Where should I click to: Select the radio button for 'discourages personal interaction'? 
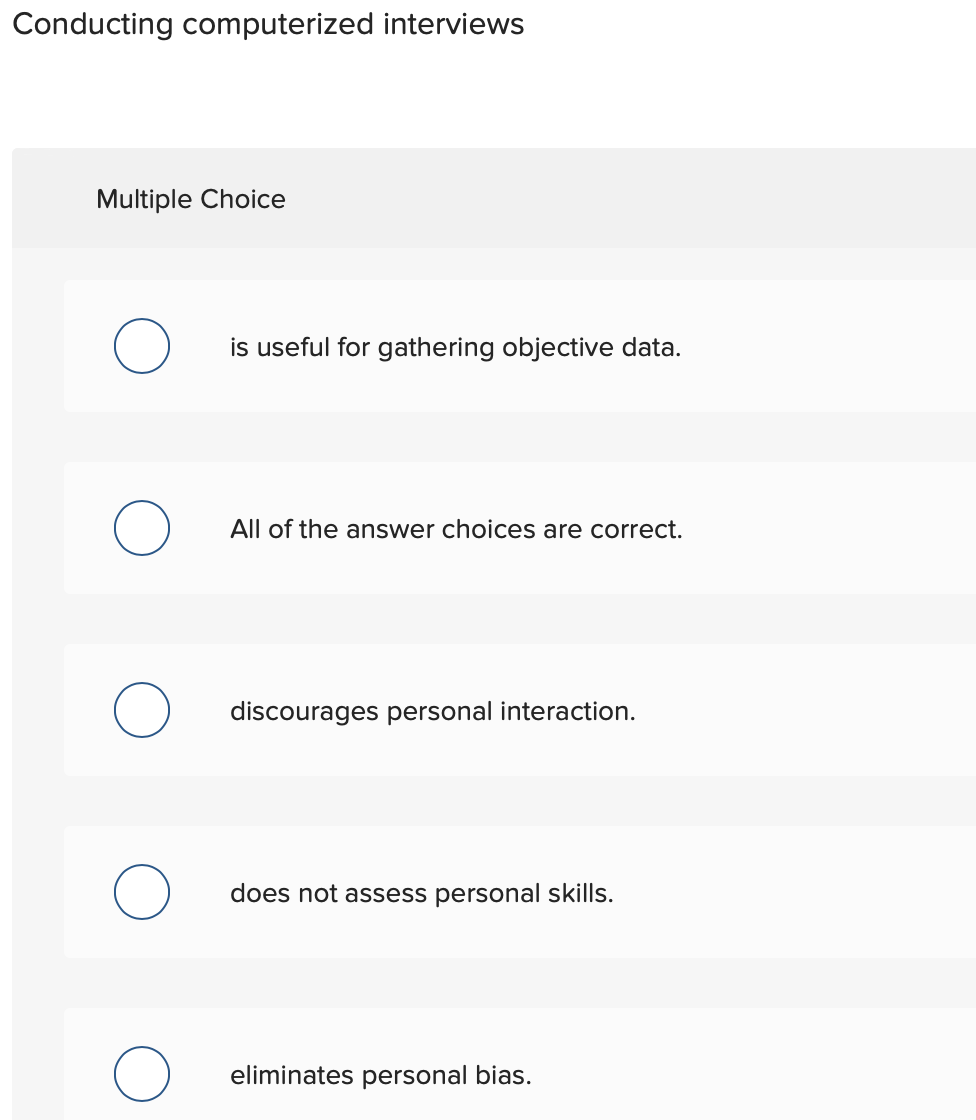coord(141,710)
